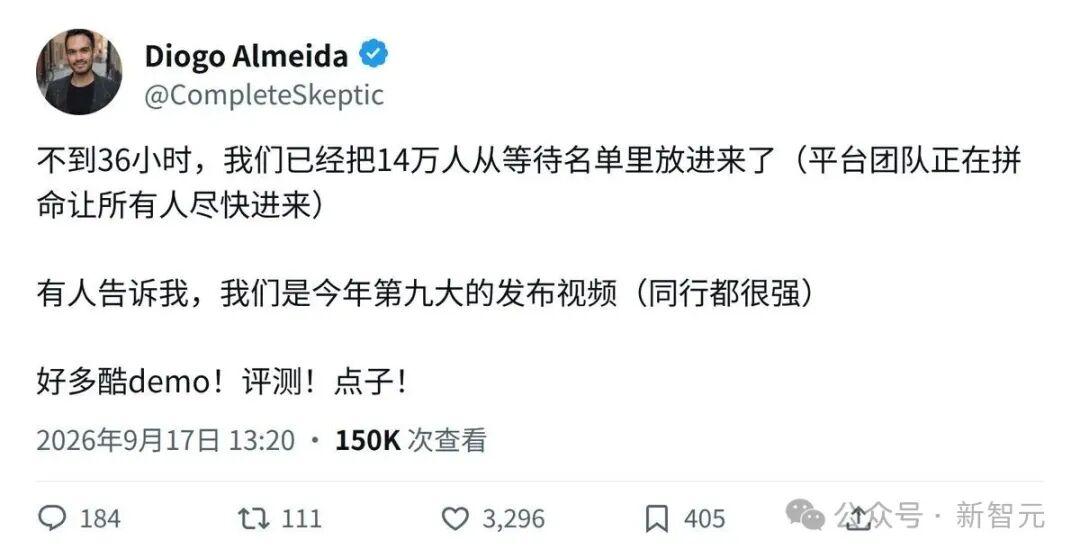Click the 405 bookmarks count

[705, 519]
